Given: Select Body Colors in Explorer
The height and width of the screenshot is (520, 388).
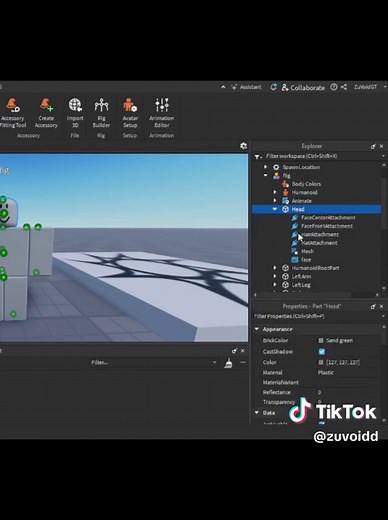Looking at the screenshot, I should (x=306, y=184).
